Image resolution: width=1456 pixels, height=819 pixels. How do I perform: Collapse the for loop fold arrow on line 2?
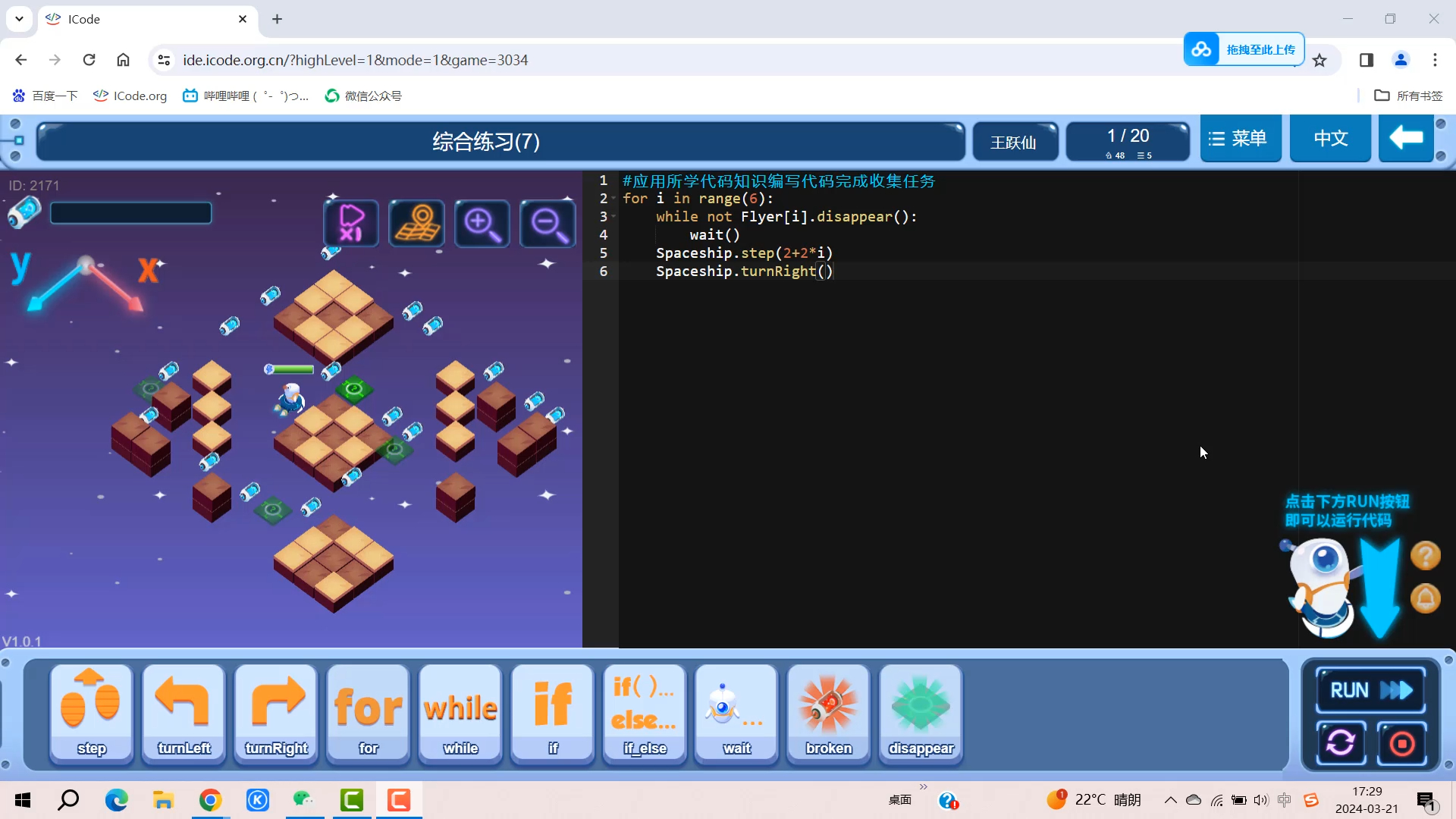click(613, 199)
